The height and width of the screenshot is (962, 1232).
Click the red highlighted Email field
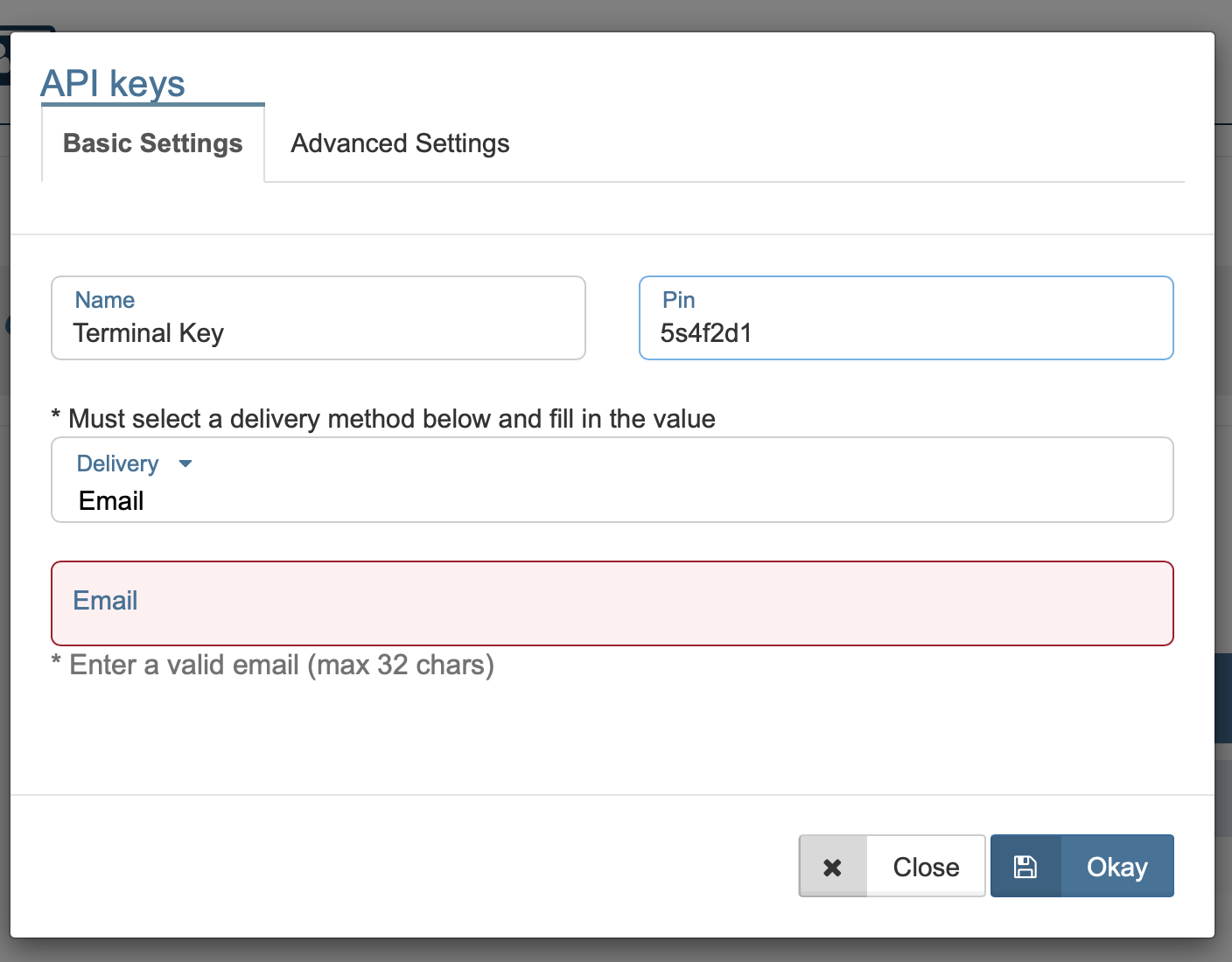(x=611, y=603)
